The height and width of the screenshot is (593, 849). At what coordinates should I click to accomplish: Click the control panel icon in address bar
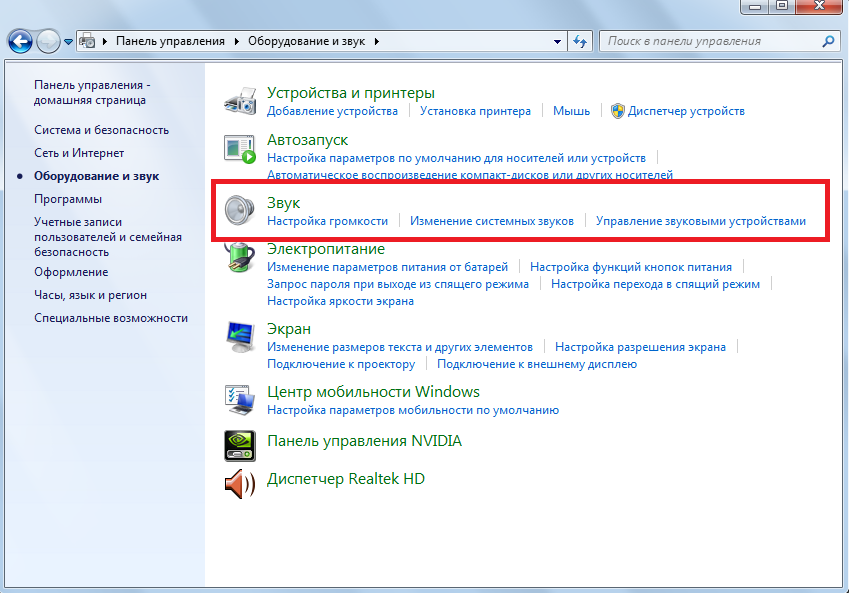tap(87, 41)
